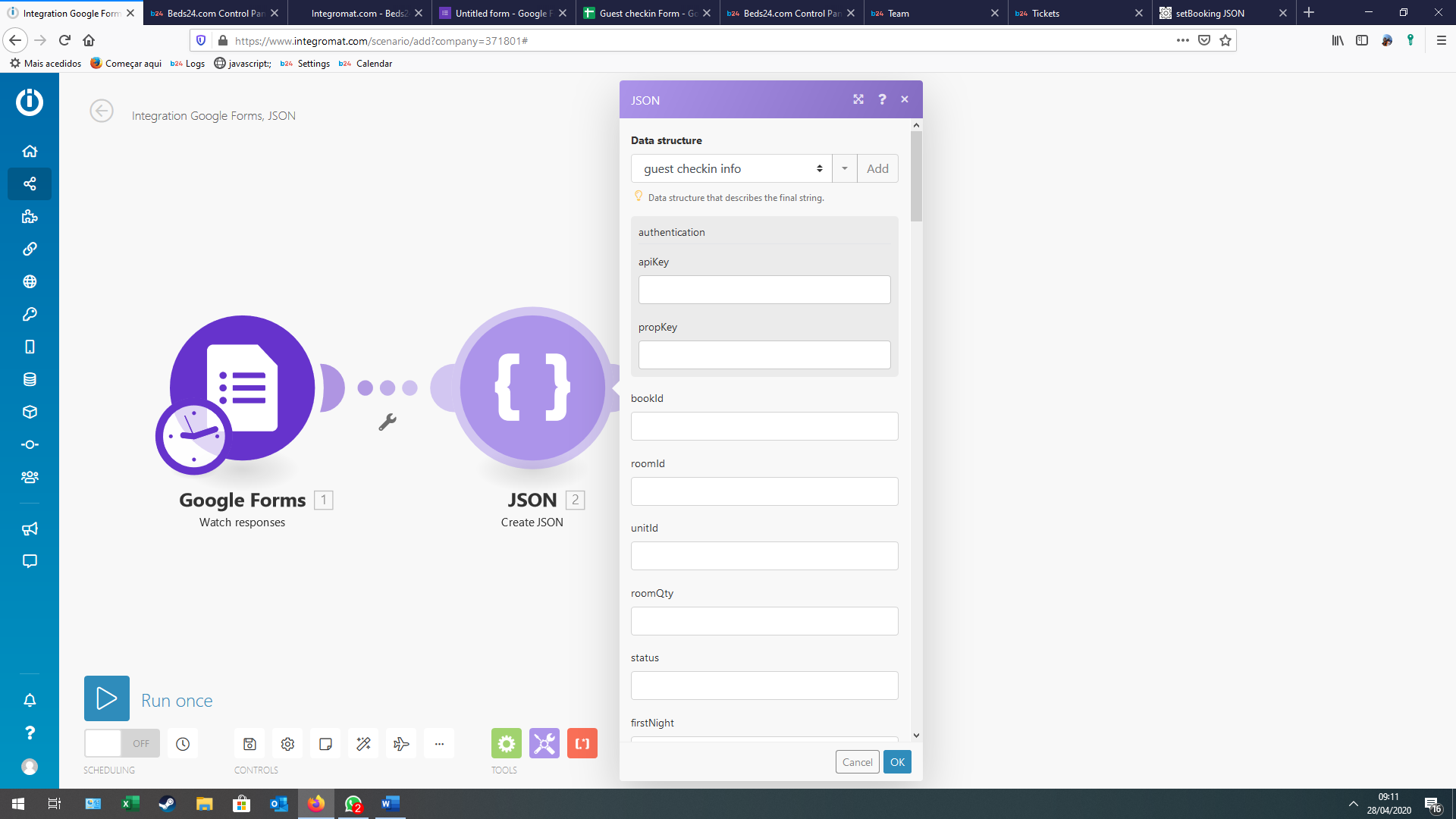1456x819 pixels.
Task: Open Templates puzzle icon in sidebar
Action: [30, 216]
